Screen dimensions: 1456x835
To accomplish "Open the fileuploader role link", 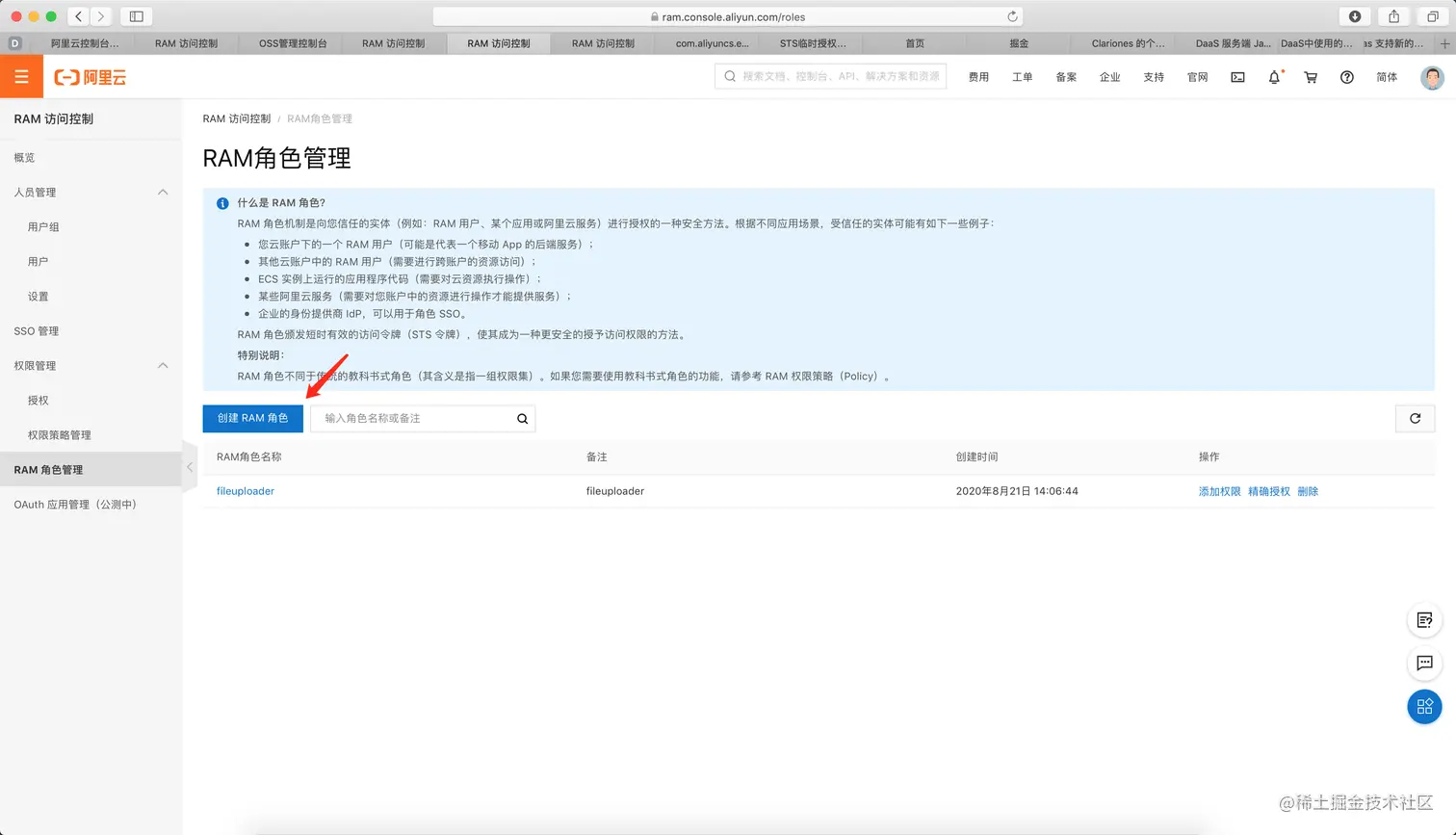I will click(x=245, y=491).
